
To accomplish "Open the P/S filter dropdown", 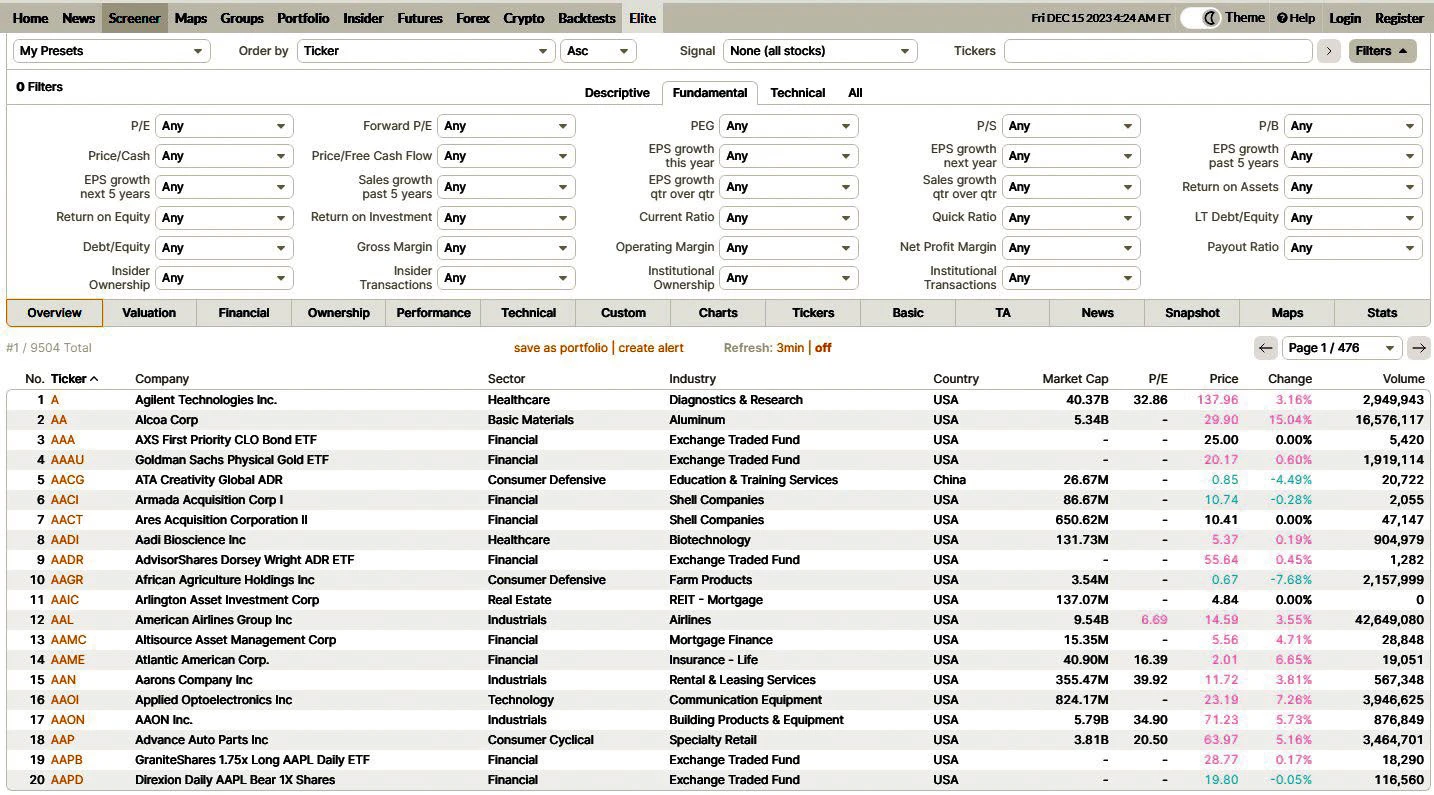I will point(1071,126).
